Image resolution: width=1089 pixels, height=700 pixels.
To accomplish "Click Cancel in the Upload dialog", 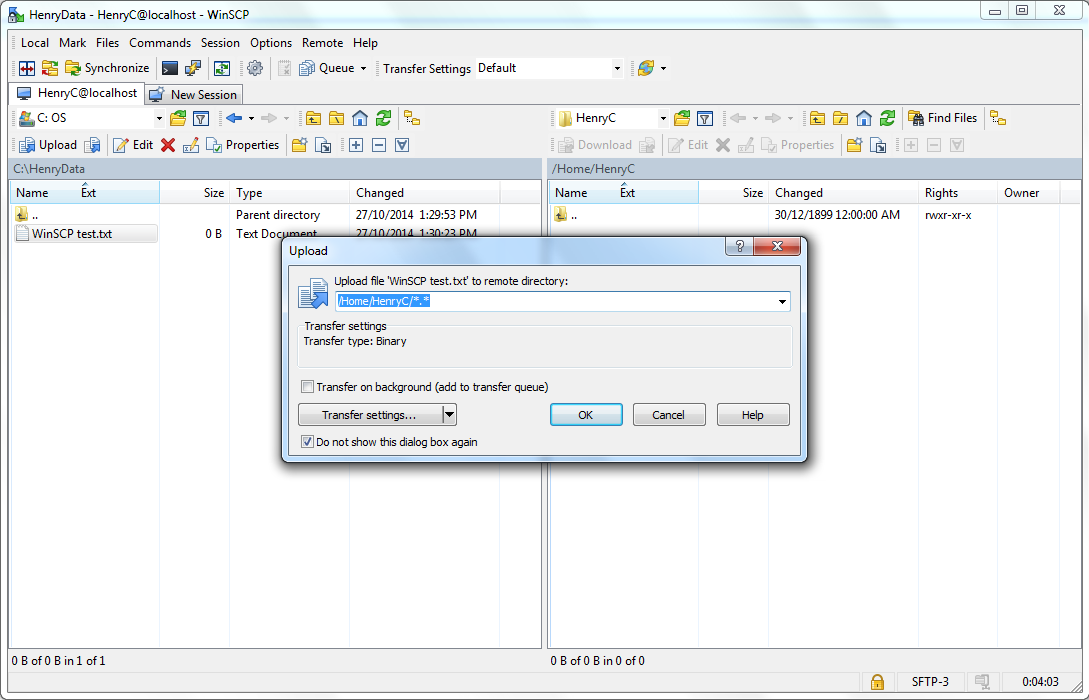I will point(669,415).
